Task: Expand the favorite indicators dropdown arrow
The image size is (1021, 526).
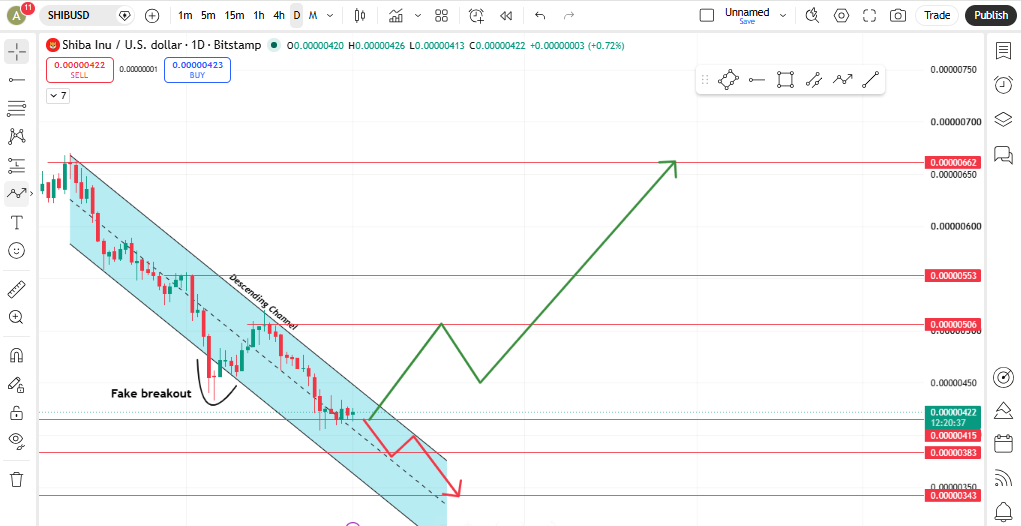Action: [417, 16]
